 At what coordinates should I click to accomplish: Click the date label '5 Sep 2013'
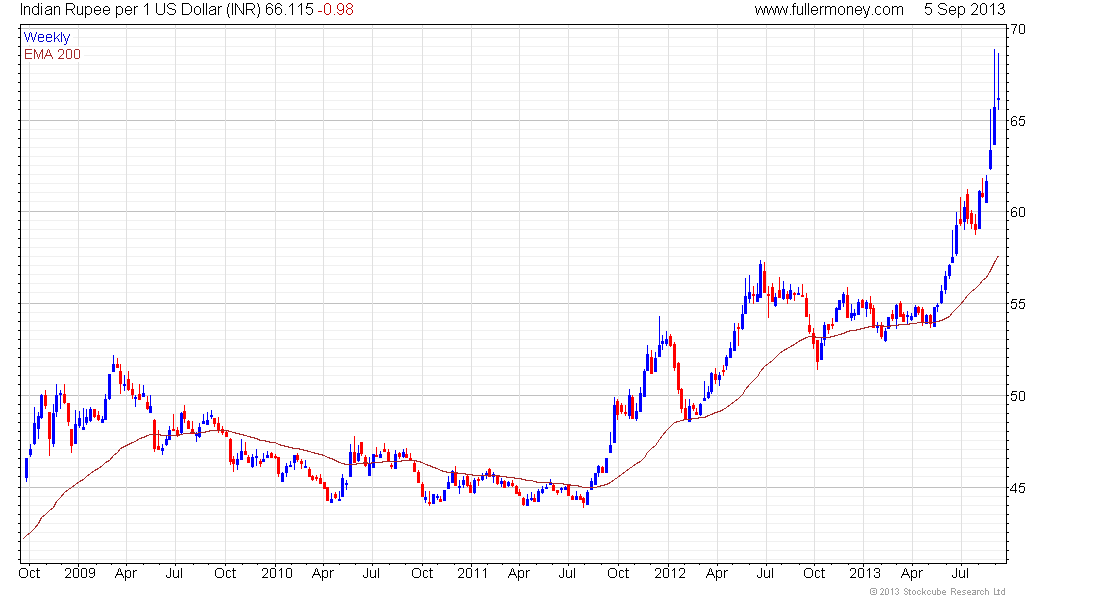pyautogui.click(x=964, y=10)
